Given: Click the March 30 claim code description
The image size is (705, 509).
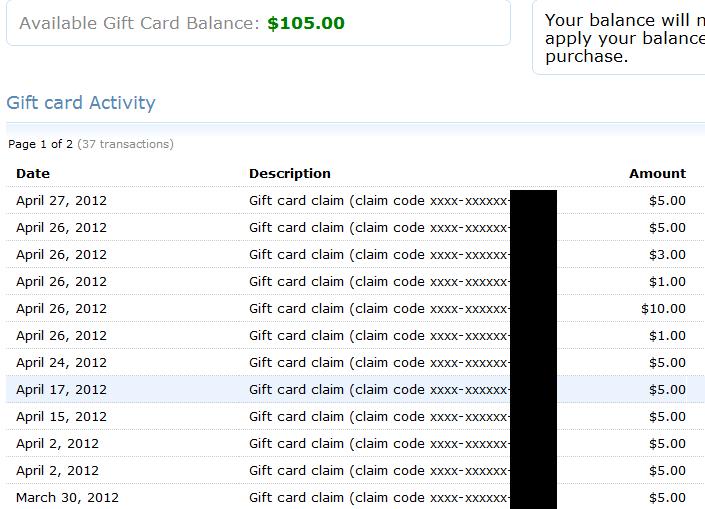Looking at the screenshot, I should (379, 497).
